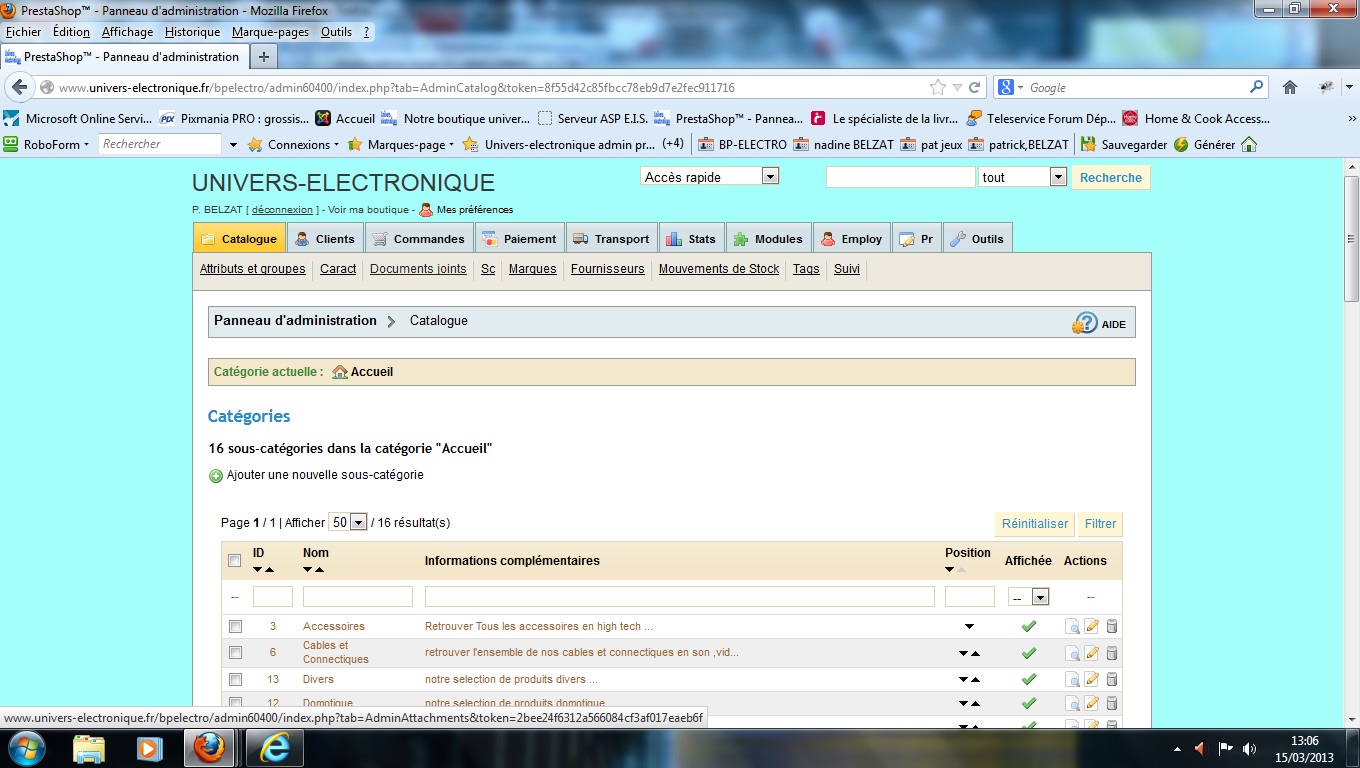
Task: Check the box for Cables et Connectiques
Action: click(x=235, y=653)
